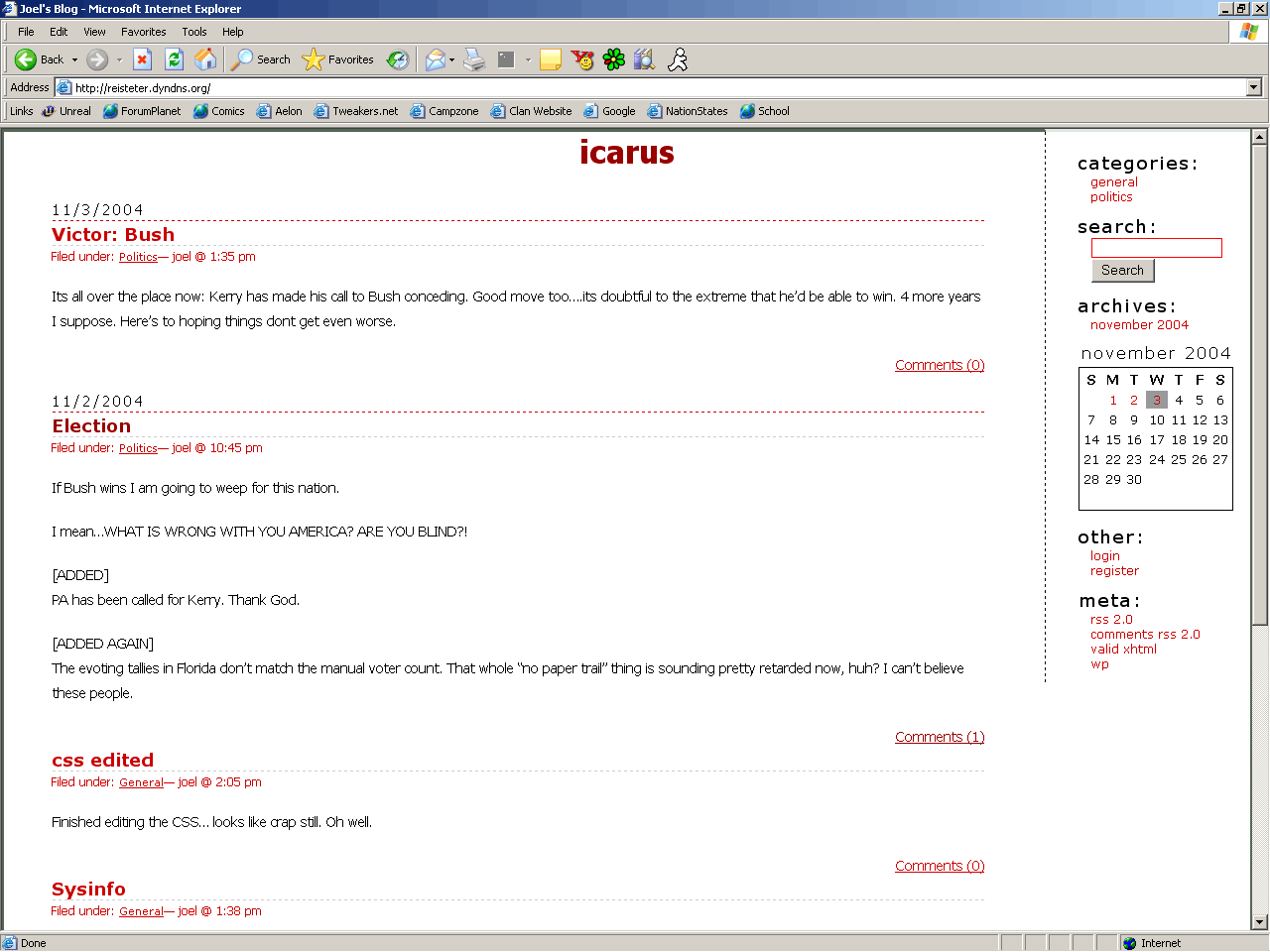
Task: Click the login link
Action: click(1105, 556)
